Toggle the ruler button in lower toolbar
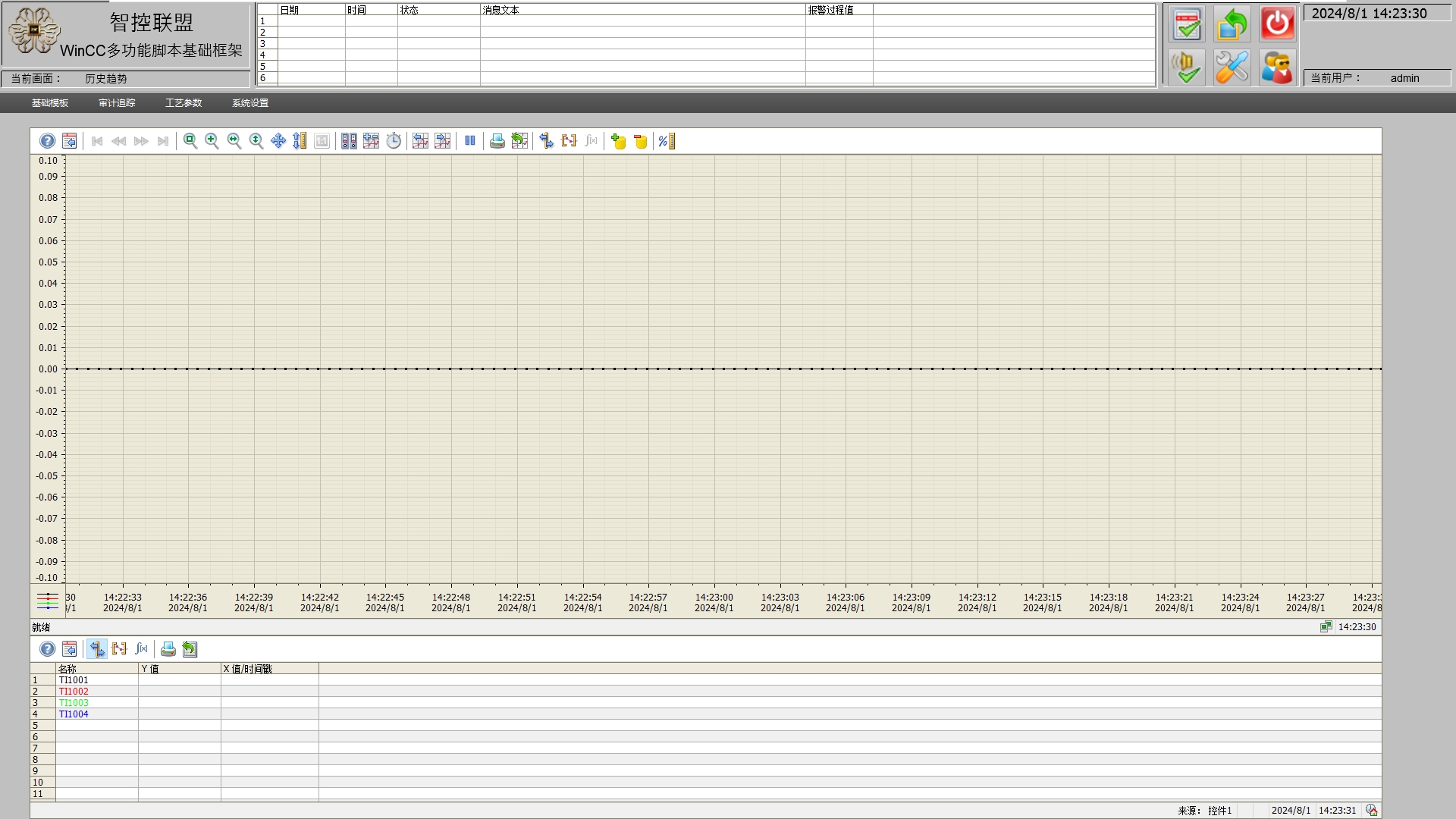The width and height of the screenshot is (1456, 819). point(97,649)
